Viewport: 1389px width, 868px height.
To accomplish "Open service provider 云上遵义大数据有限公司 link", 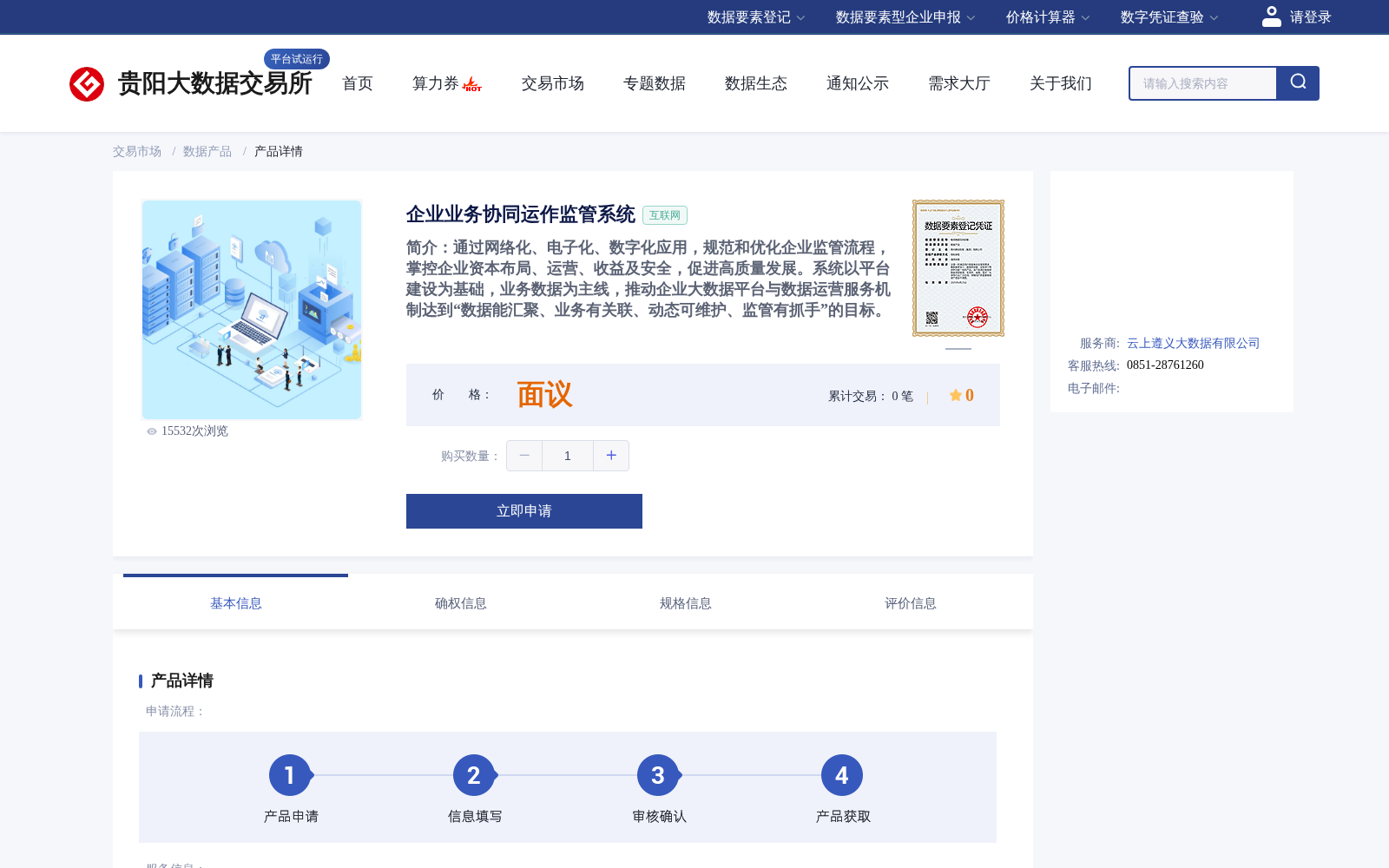I will click(1193, 343).
